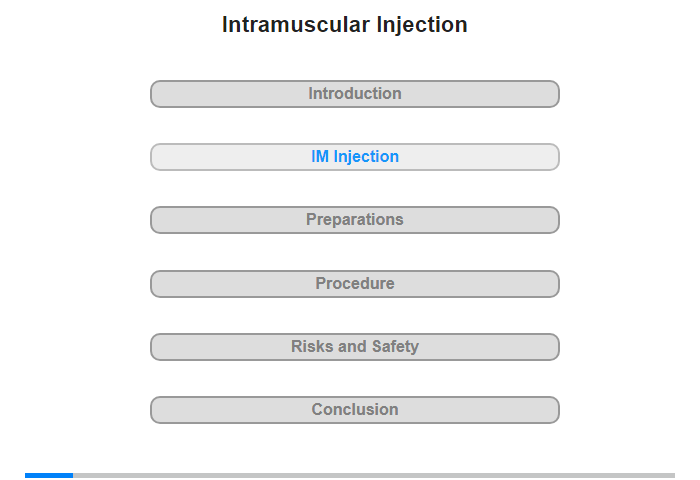Select the highlighted IM Injection button
The height and width of the screenshot is (480, 700).
(354, 157)
